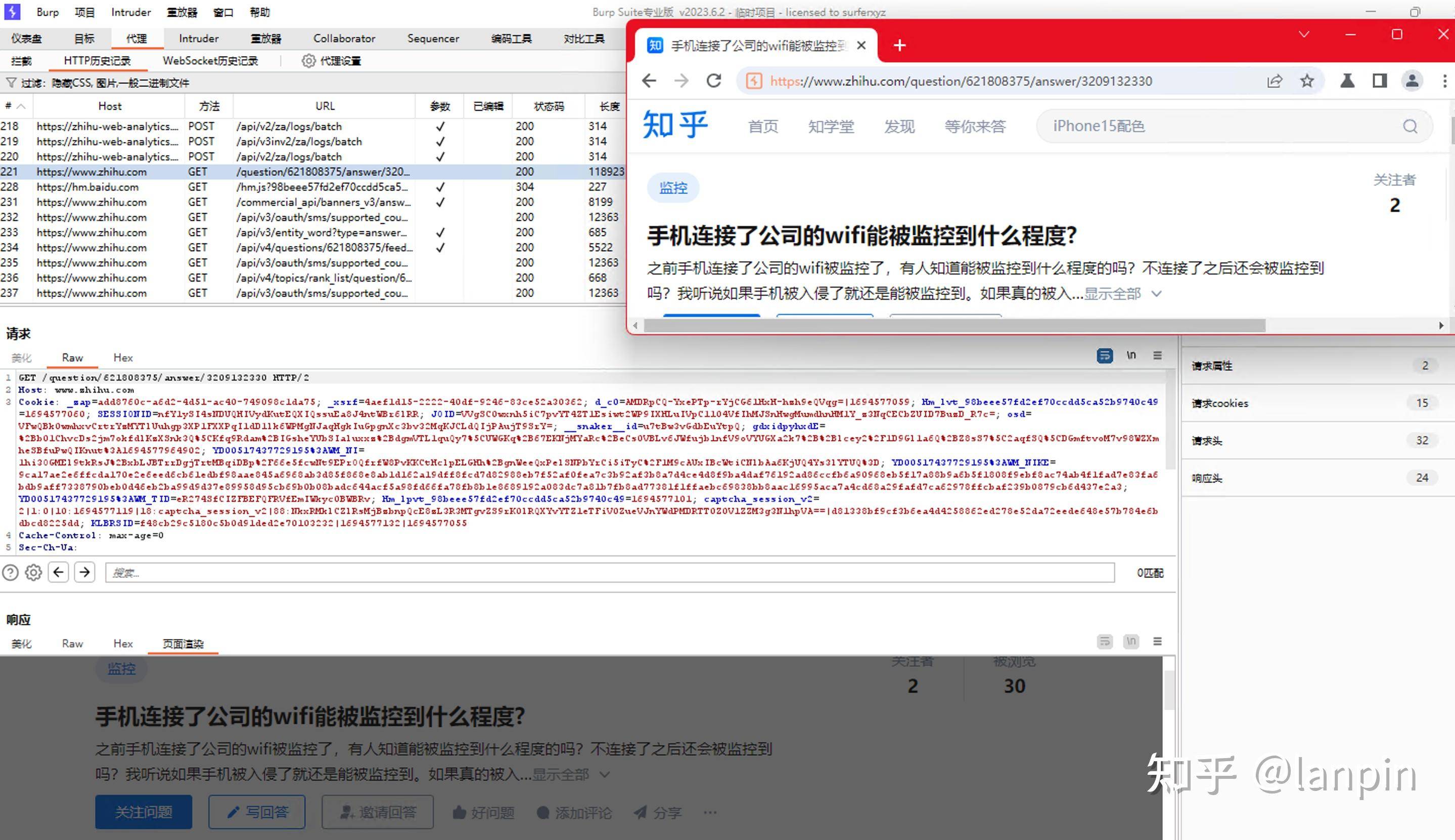Select history row 221 www.zhihu.com
The image size is (1455, 840).
coord(312,172)
